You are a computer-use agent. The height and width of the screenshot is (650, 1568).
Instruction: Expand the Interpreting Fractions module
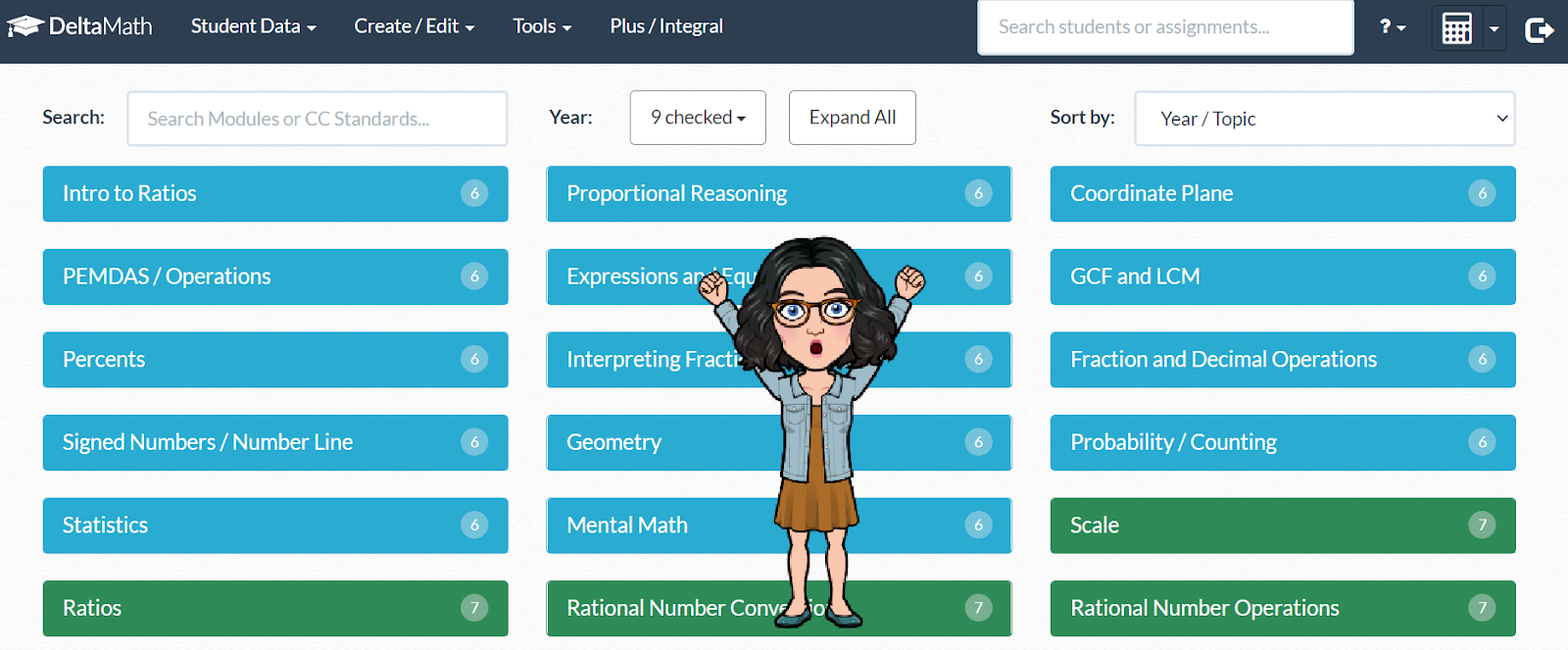(x=779, y=360)
